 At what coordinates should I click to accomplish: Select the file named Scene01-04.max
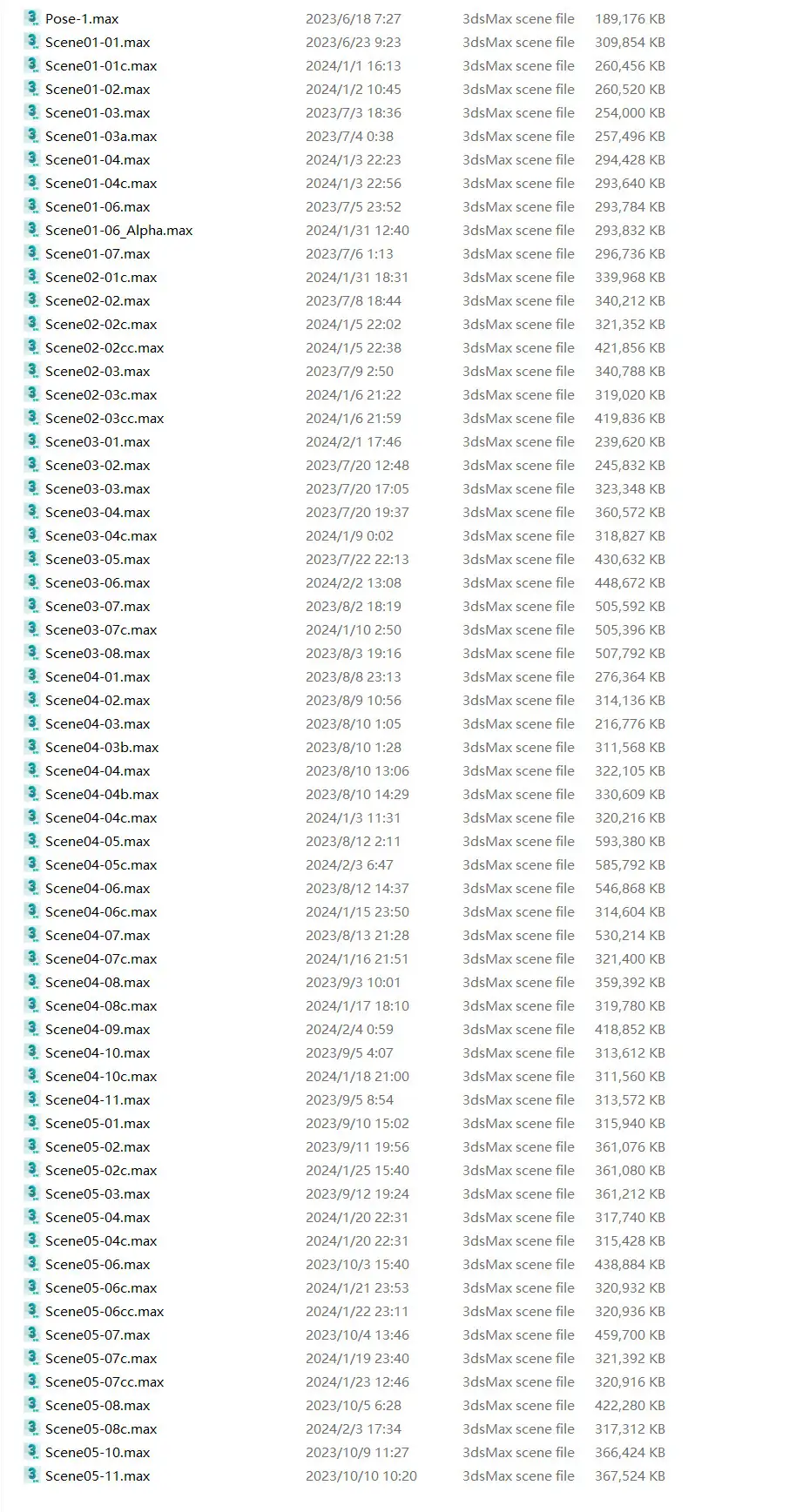[98, 159]
